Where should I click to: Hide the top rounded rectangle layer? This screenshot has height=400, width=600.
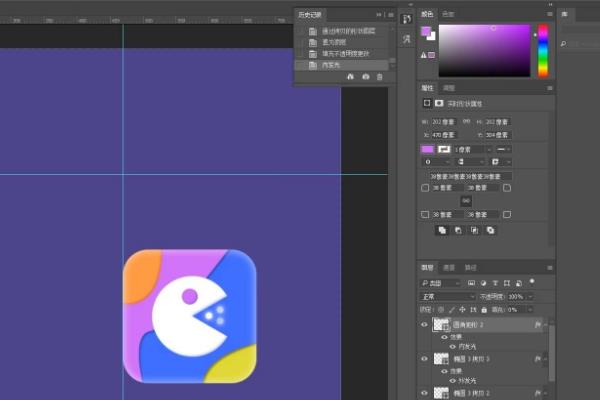pyautogui.click(x=424, y=325)
